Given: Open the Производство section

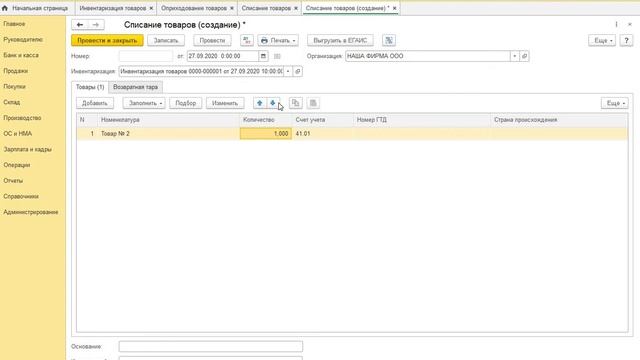Looking at the screenshot, I should (x=22, y=118).
